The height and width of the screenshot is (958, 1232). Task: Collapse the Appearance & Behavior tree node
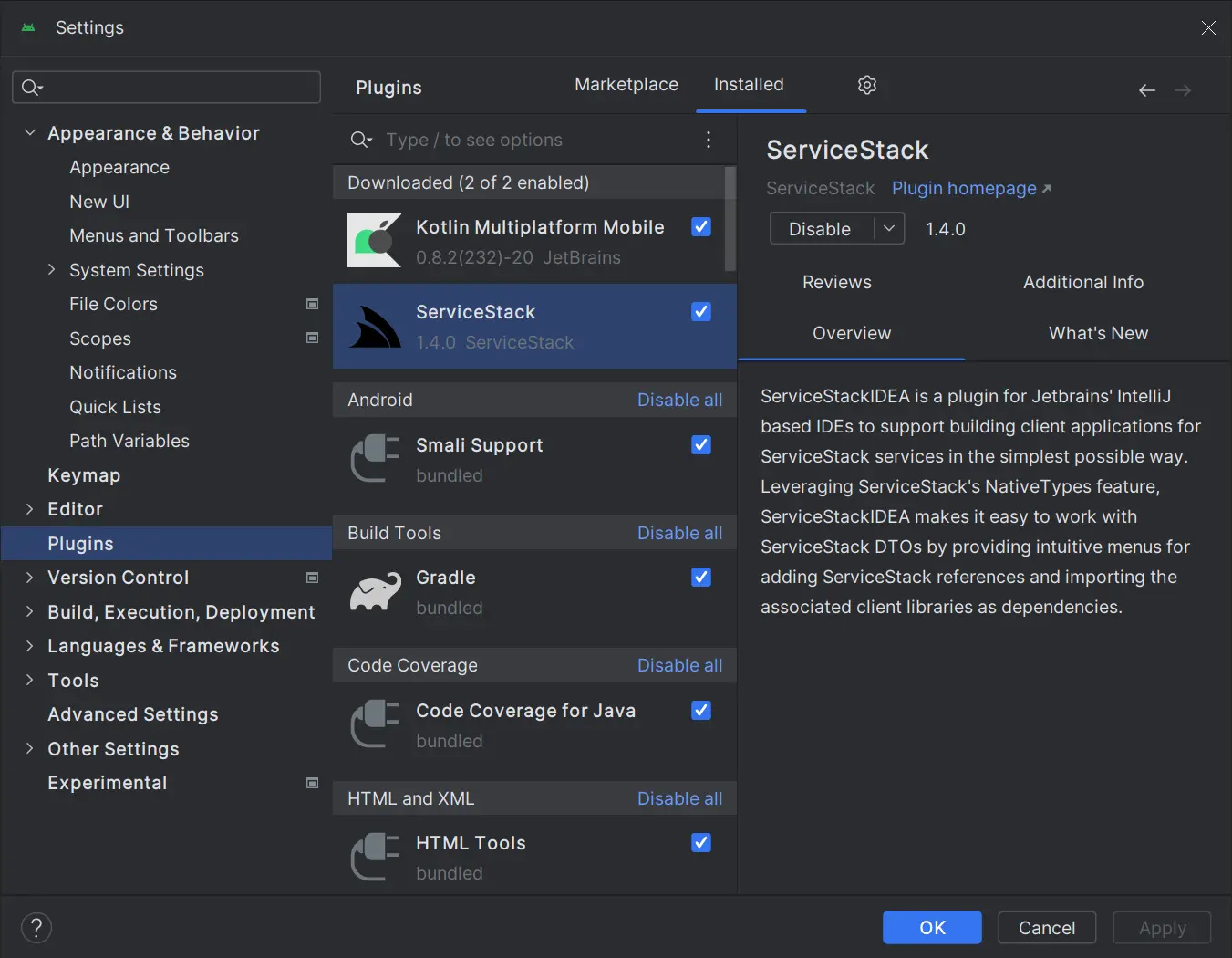(30, 132)
